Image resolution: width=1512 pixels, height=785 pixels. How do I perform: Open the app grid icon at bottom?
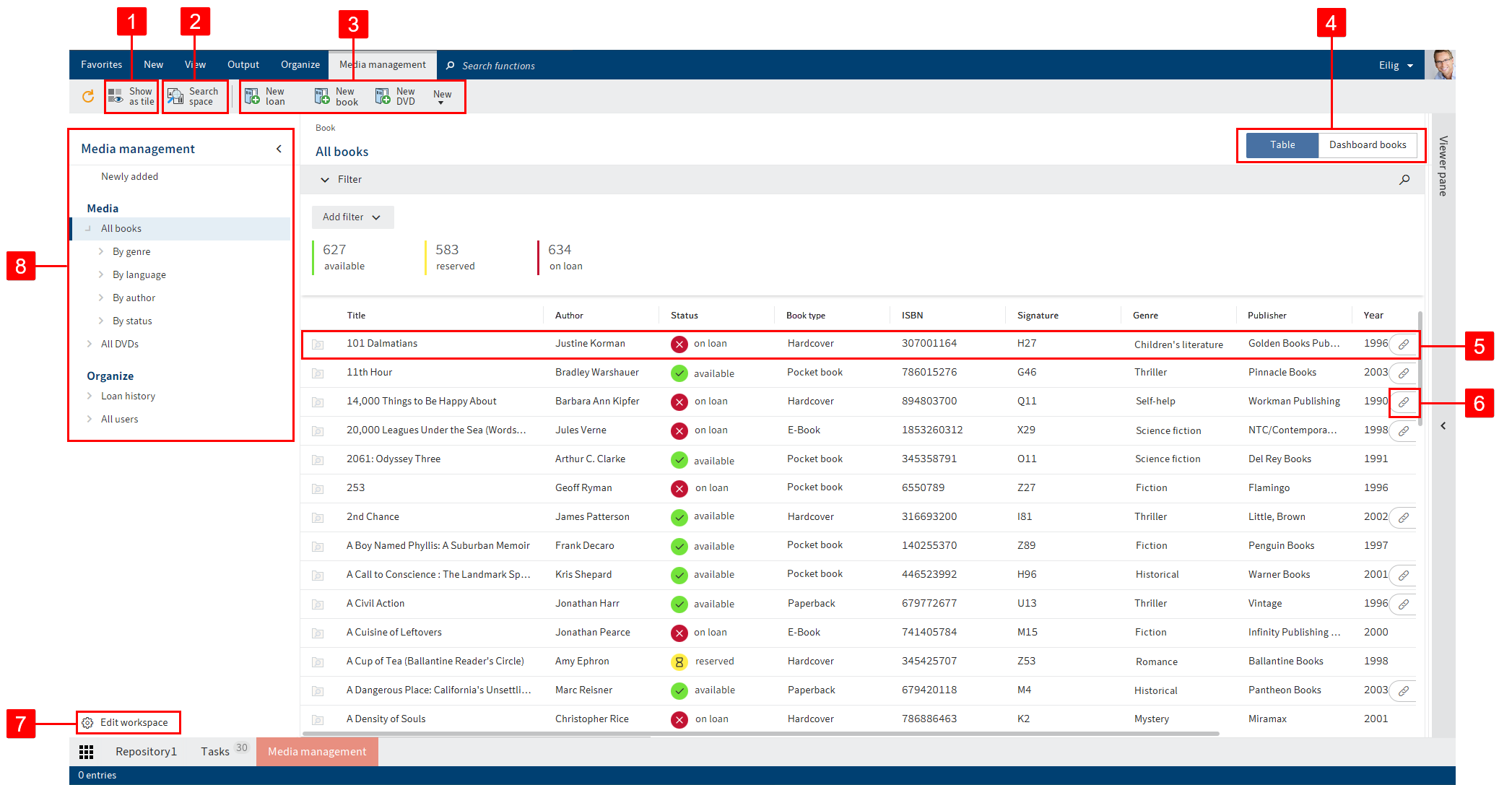87,752
